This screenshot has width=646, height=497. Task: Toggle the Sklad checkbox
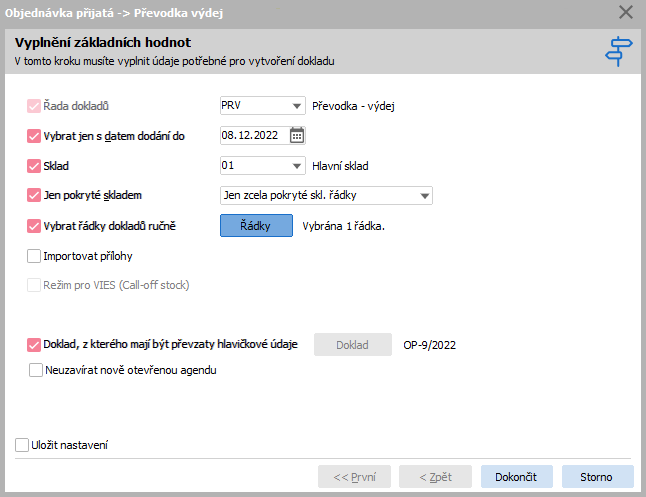(x=34, y=166)
